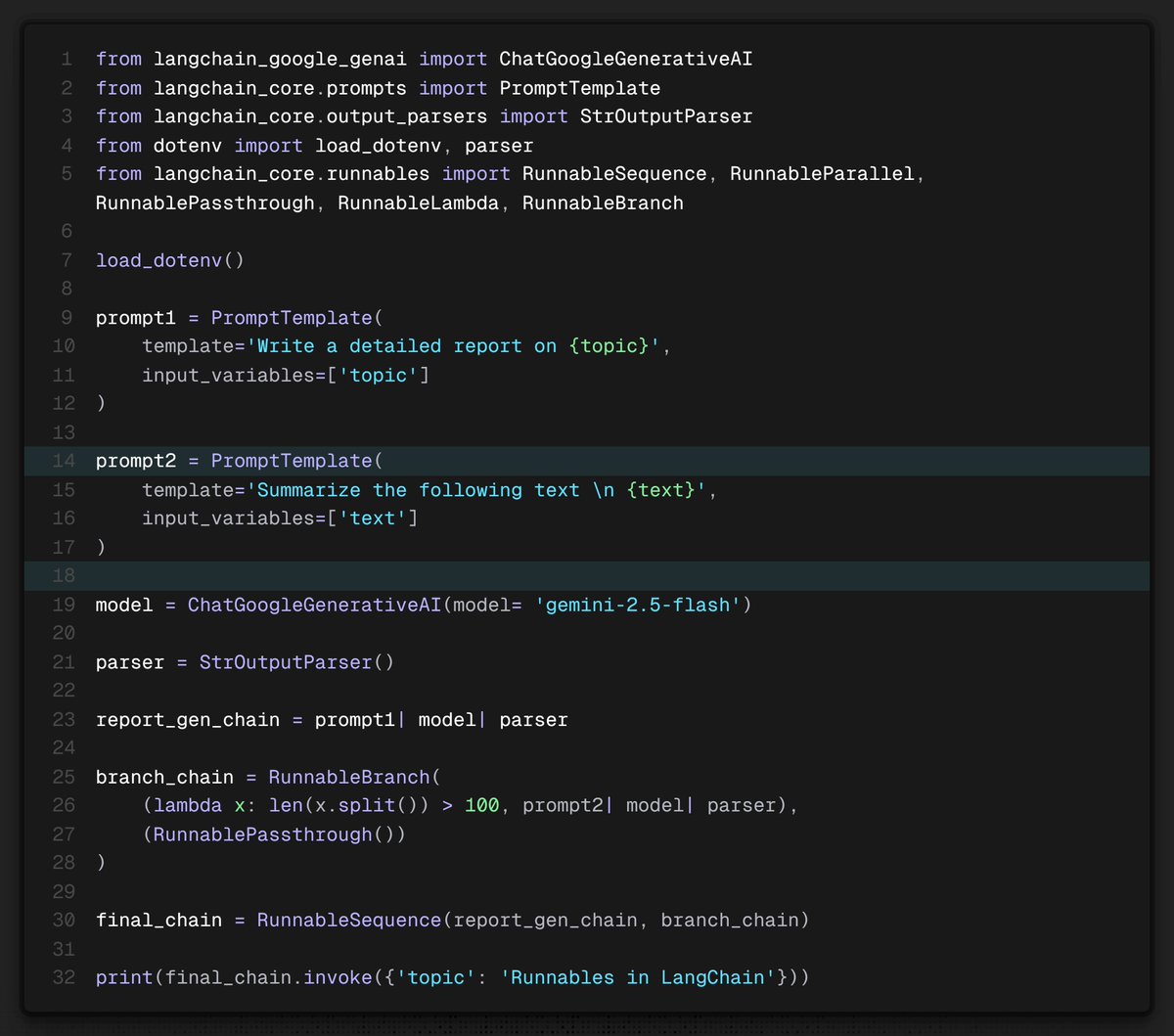
Task: Click RunnableBranch on the wrapped import line
Action: [603, 203]
